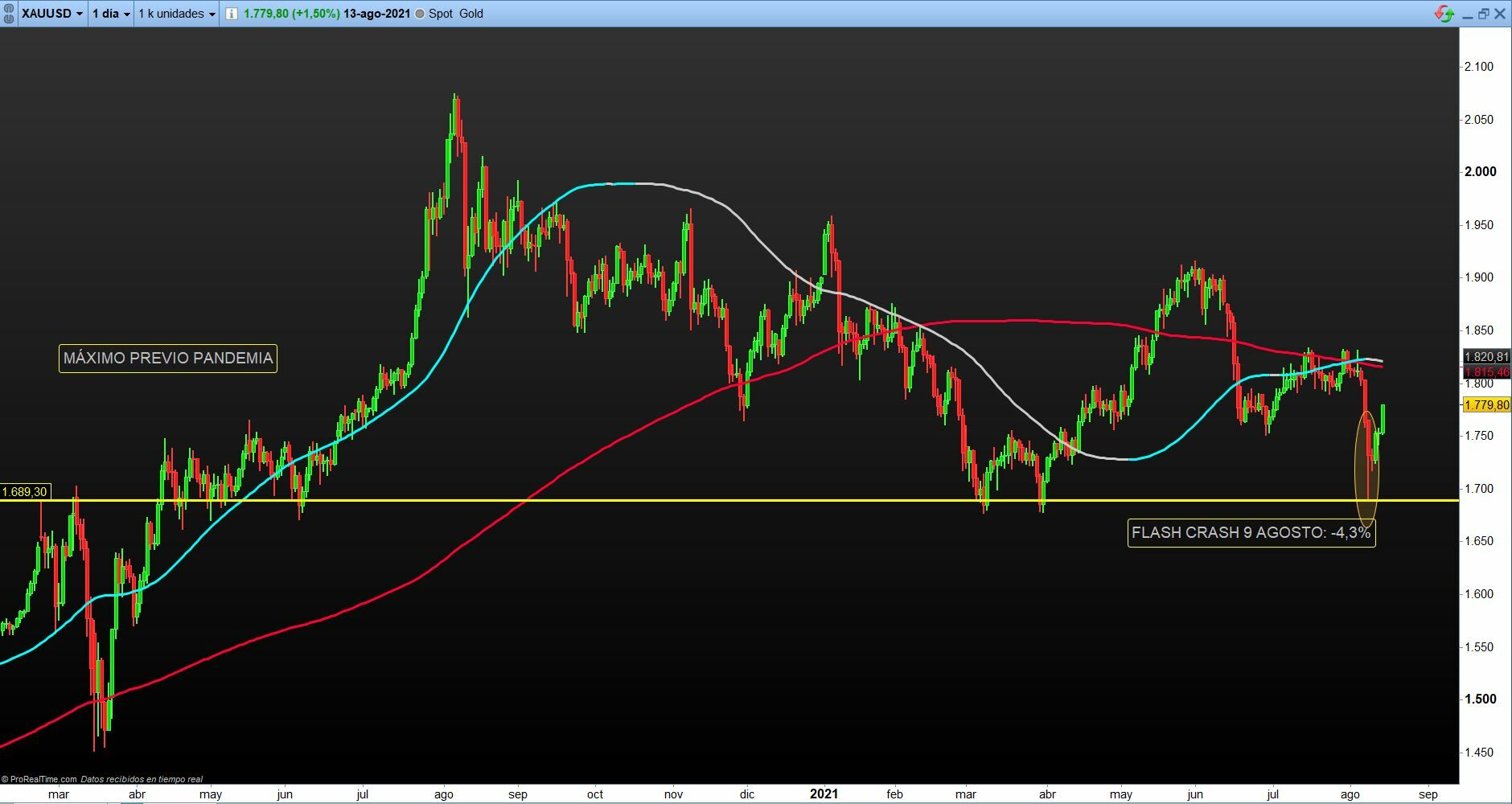Image resolution: width=1512 pixels, height=804 pixels.
Task: Select the 'FLASH CRASH 9 AGOSTO: -4,3%' annotation
Action: (1251, 532)
